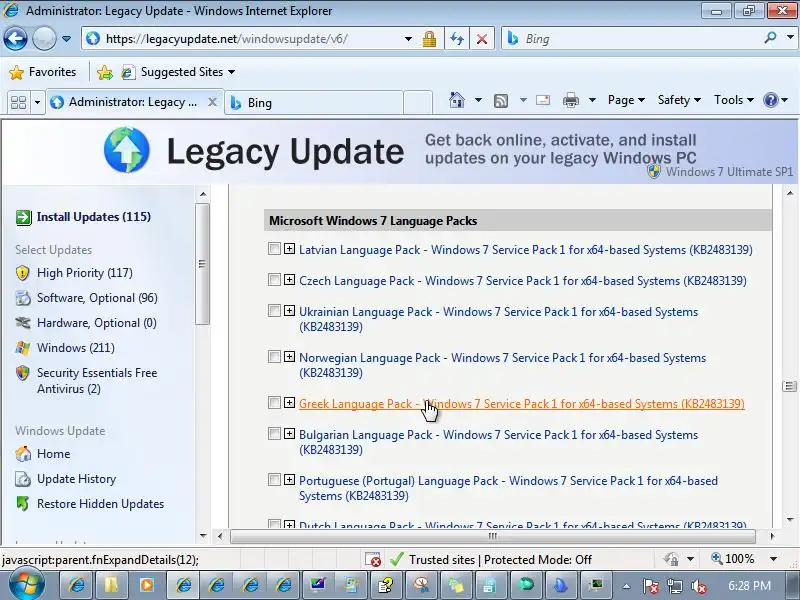Click the Update History clock icon

click(x=22, y=479)
